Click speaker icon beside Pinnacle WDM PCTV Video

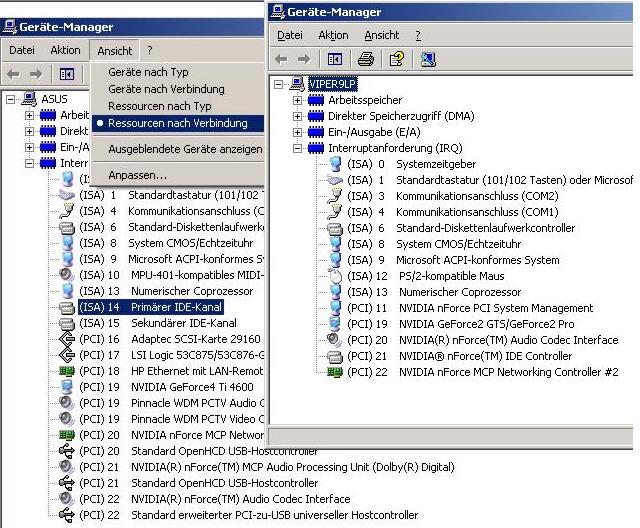point(66,419)
